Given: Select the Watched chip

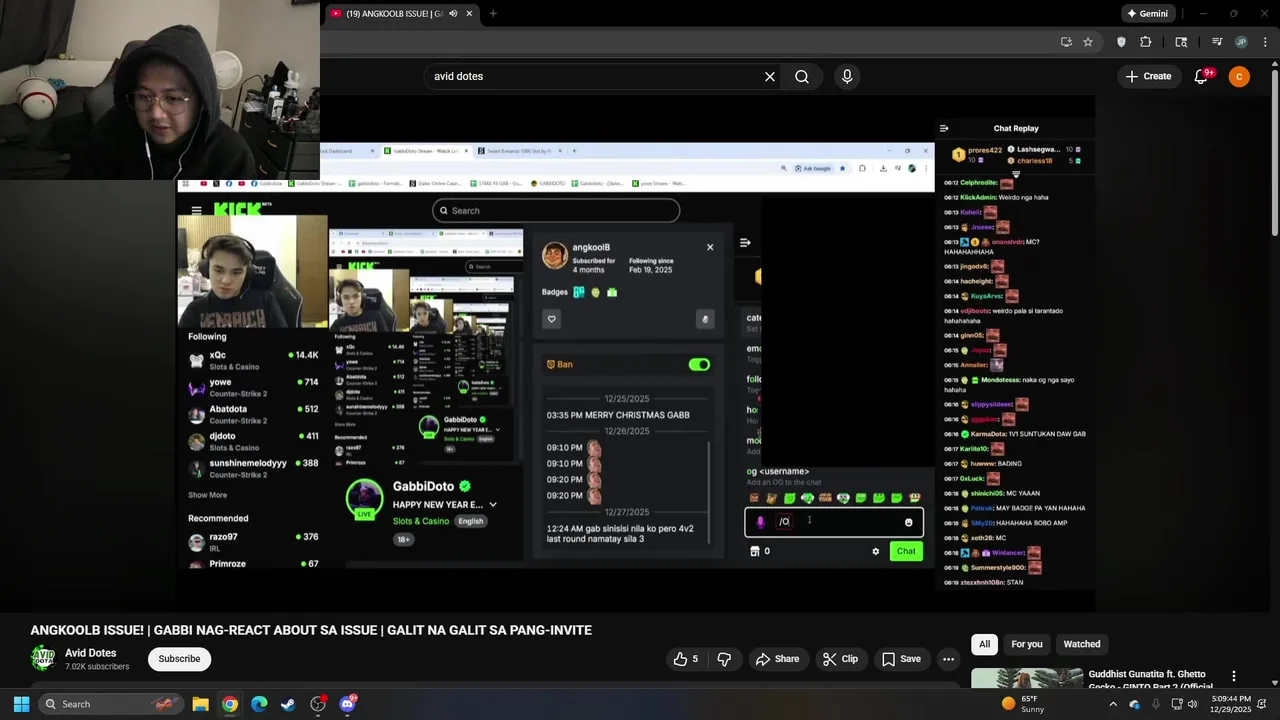Looking at the screenshot, I should coord(1082,644).
